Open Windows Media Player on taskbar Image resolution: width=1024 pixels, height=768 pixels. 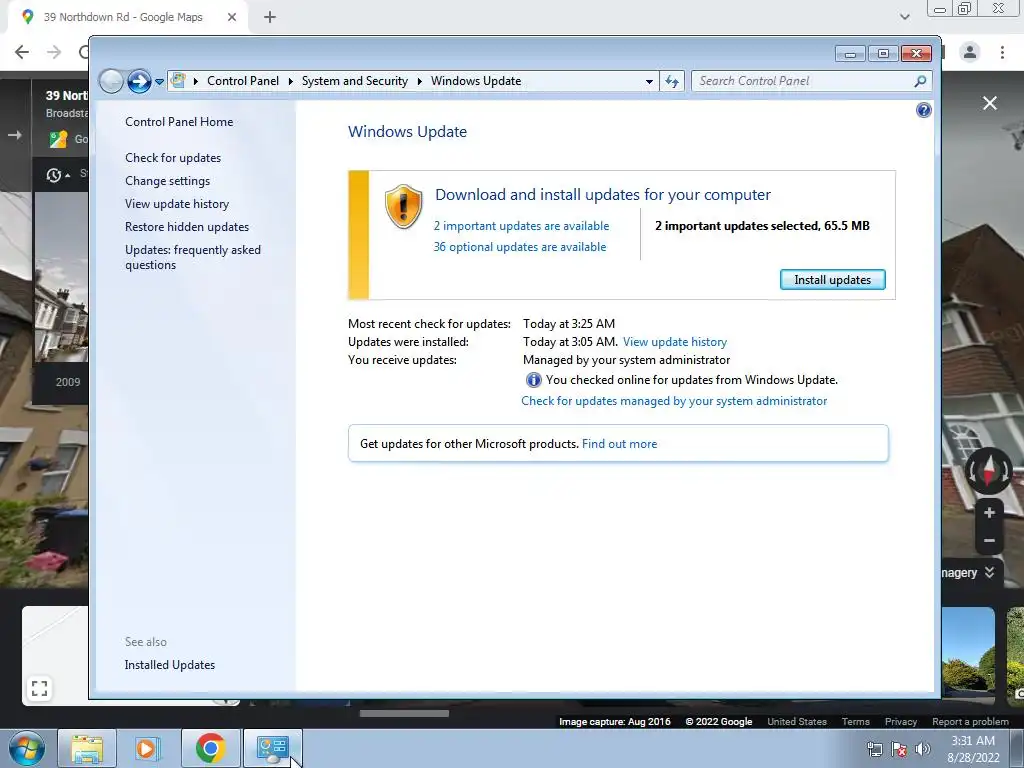coord(147,748)
